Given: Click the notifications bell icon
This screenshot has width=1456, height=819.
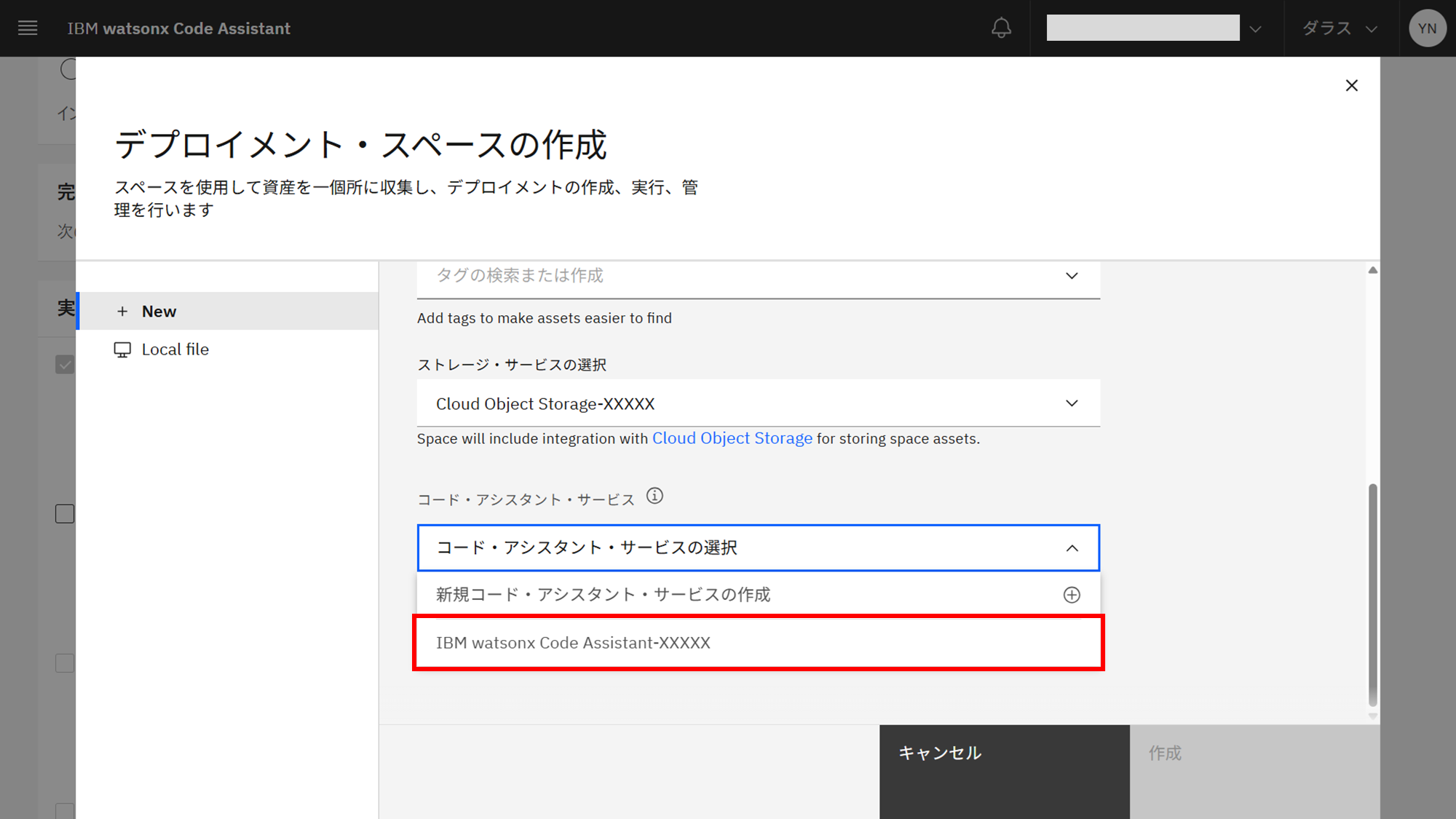Looking at the screenshot, I should coord(1001,28).
